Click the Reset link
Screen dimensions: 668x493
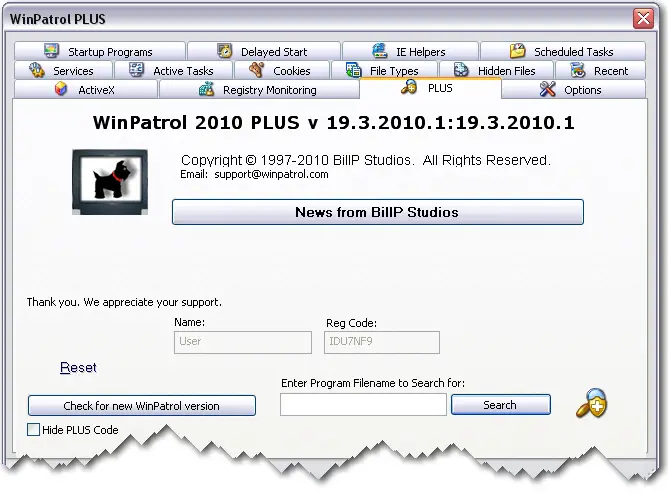pos(78,367)
